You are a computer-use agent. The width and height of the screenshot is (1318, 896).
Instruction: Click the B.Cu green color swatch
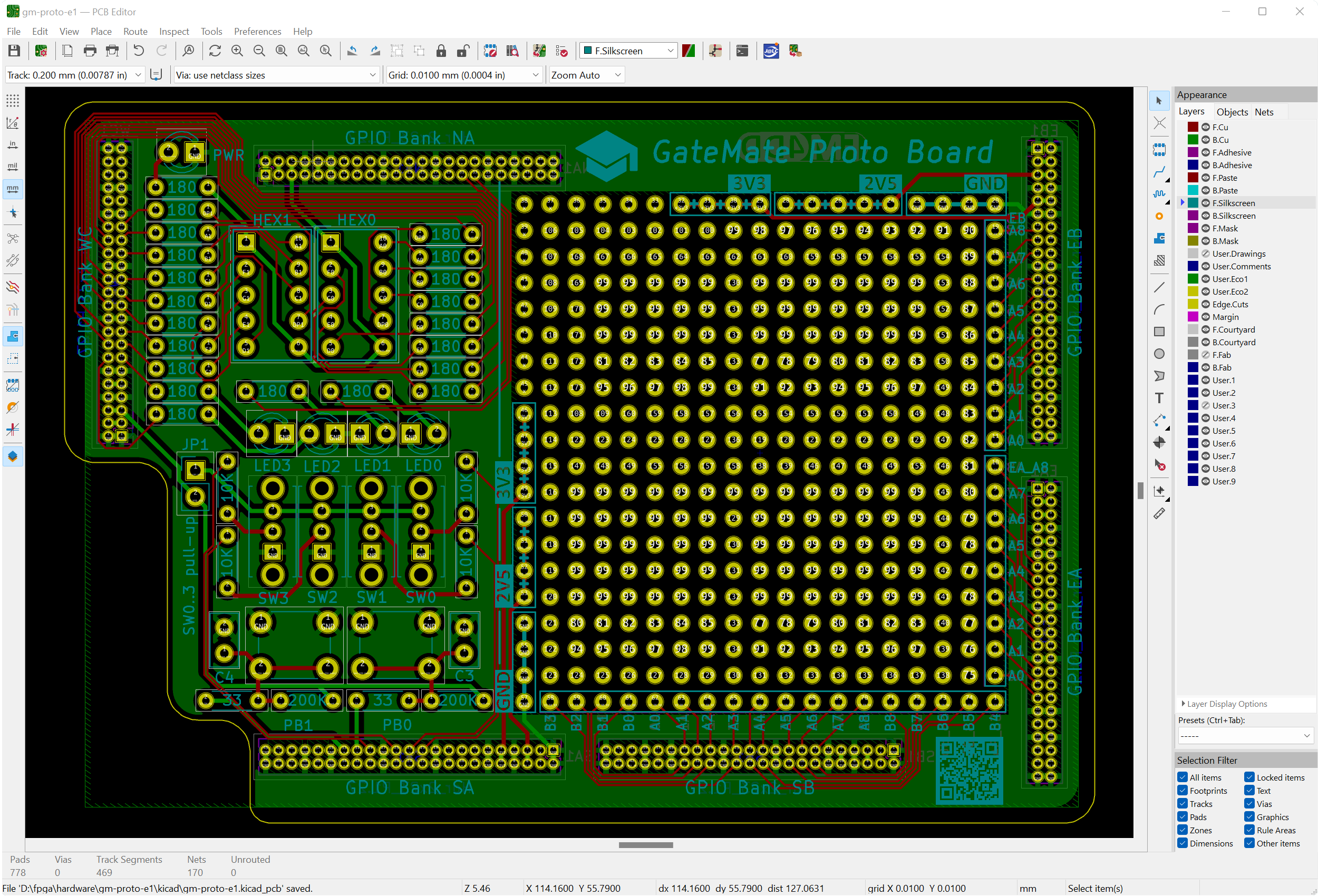tap(1193, 140)
